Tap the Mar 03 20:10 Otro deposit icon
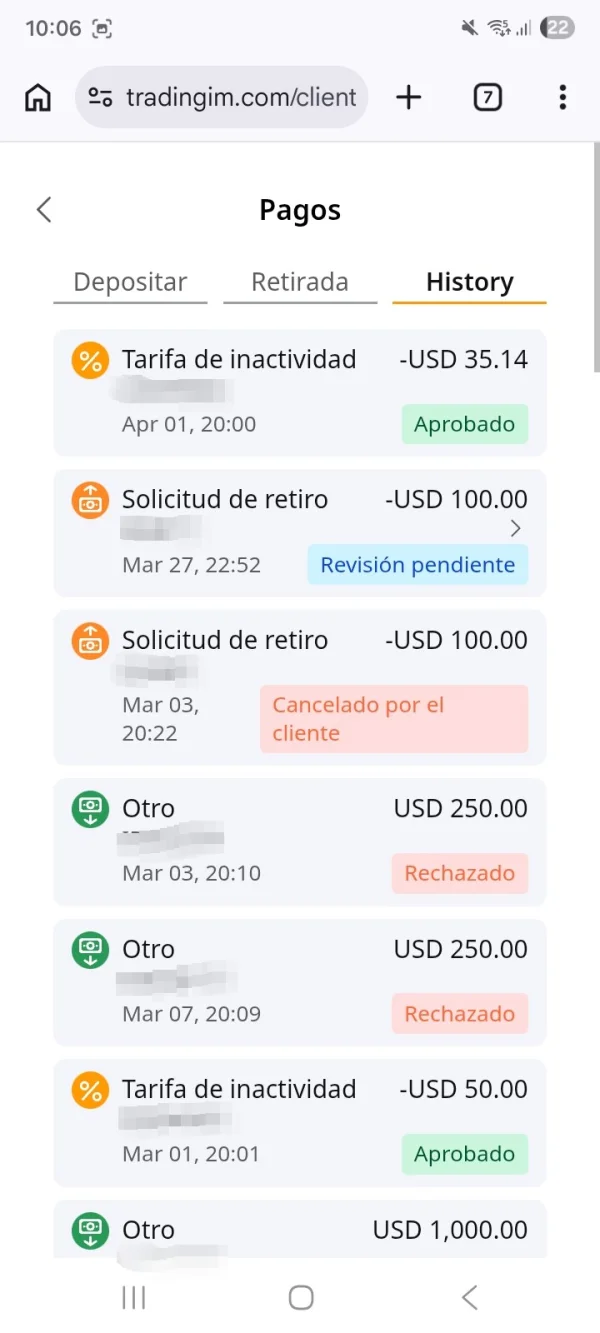Image resolution: width=600 pixels, height=1333 pixels. click(90, 809)
